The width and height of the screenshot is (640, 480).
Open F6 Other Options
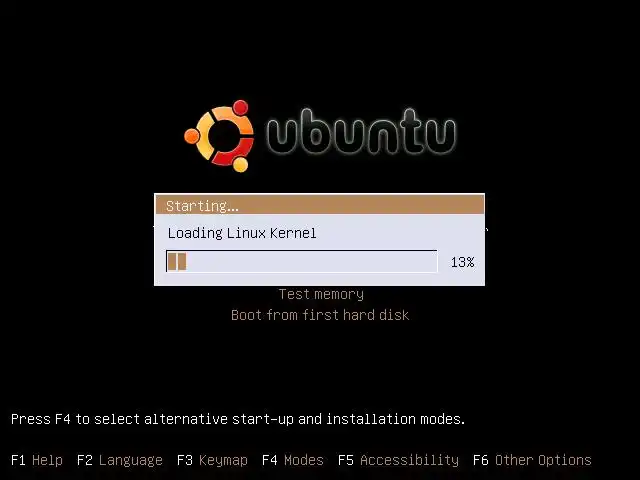pos(532,460)
